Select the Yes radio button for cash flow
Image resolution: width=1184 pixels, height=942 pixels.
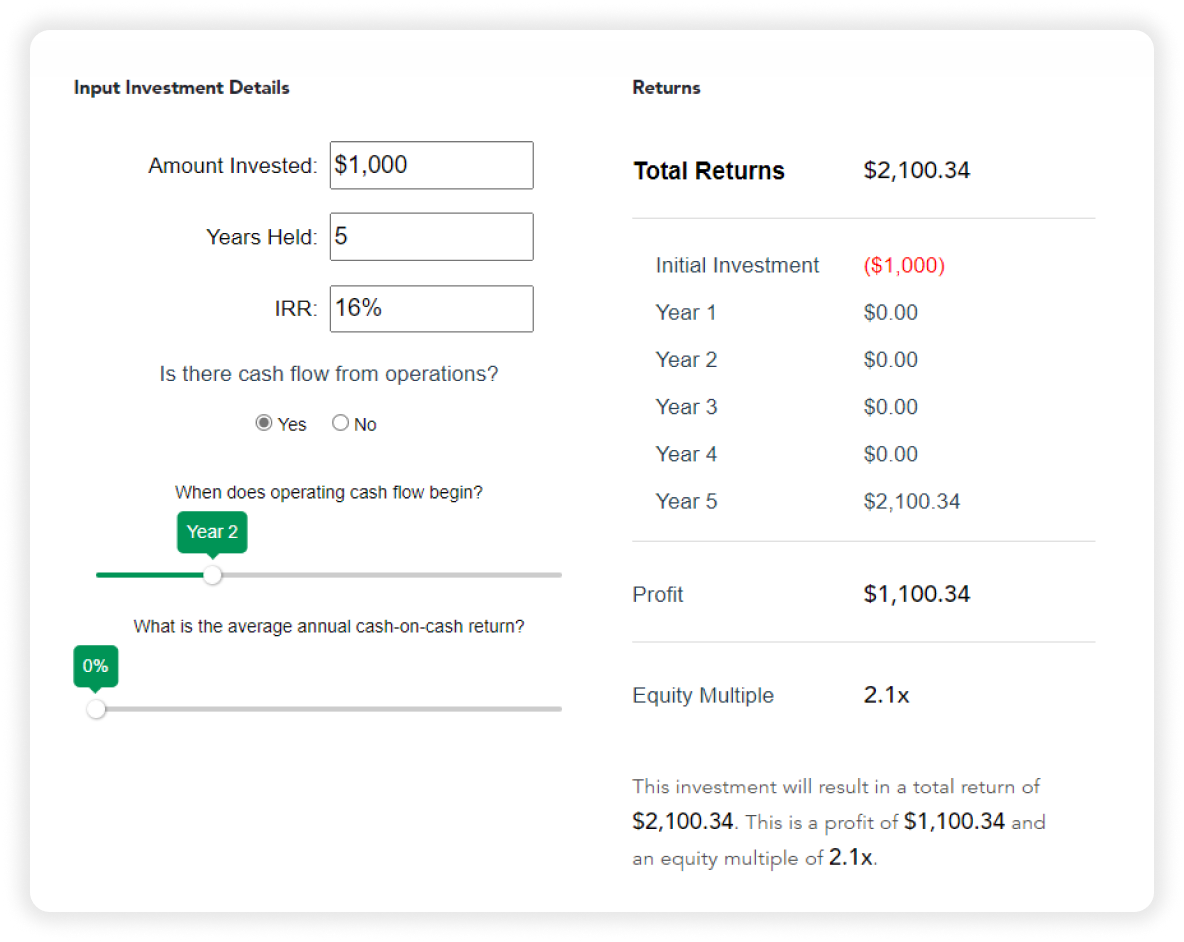pyautogui.click(x=263, y=423)
